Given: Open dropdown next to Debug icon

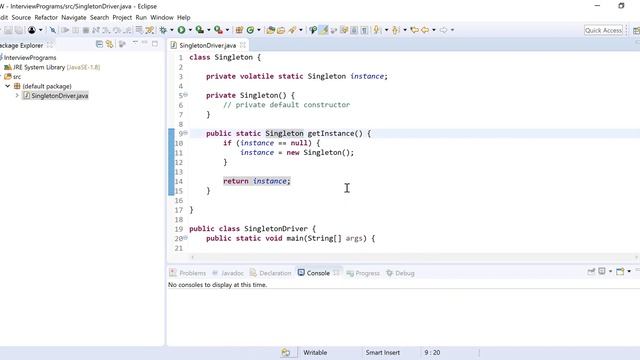Looking at the screenshot, I should (x=171, y=30).
